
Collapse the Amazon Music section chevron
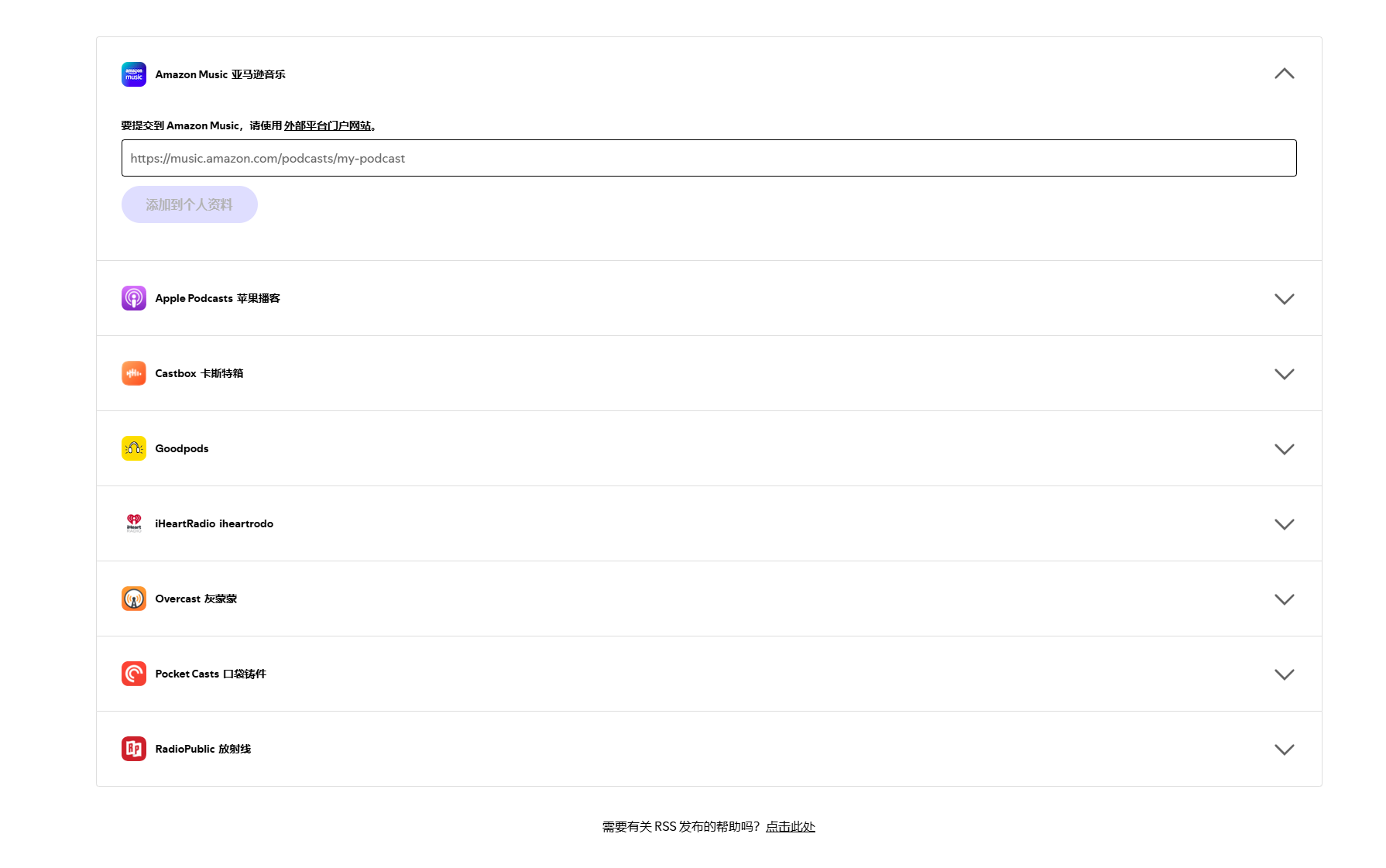(x=1285, y=74)
